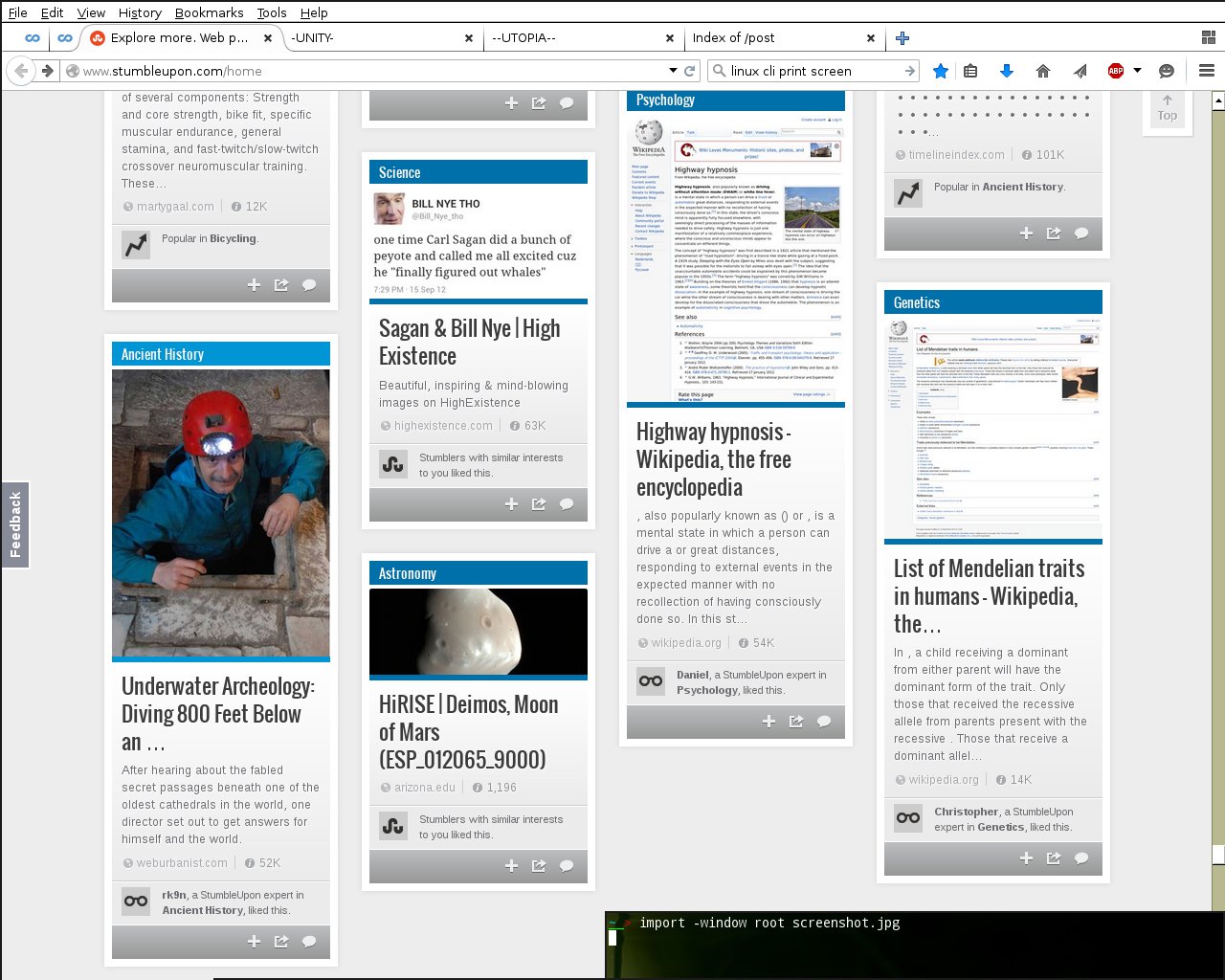The width and height of the screenshot is (1225, 980).
Task: Open Highway hypnosis - Wikipedia title
Action: 714,459
